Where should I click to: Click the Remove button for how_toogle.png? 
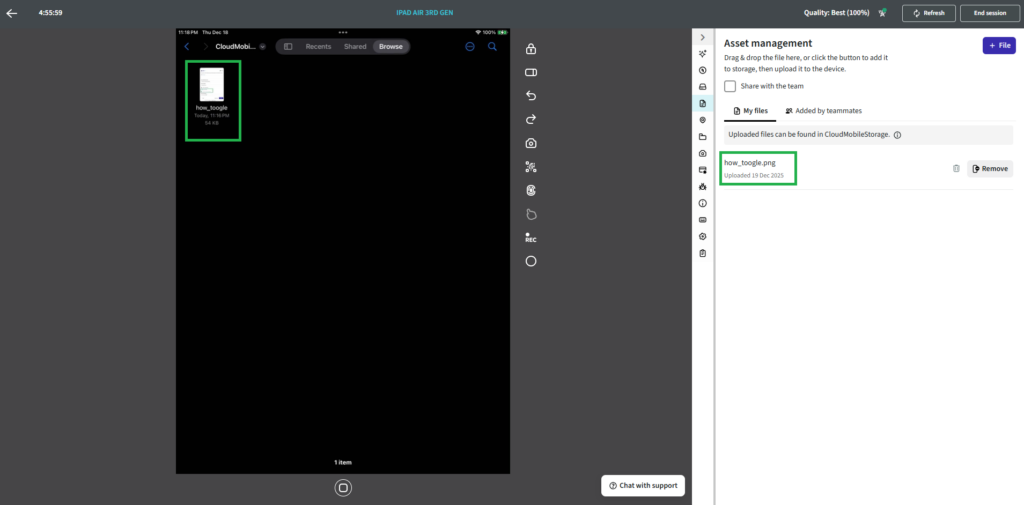tap(989, 169)
